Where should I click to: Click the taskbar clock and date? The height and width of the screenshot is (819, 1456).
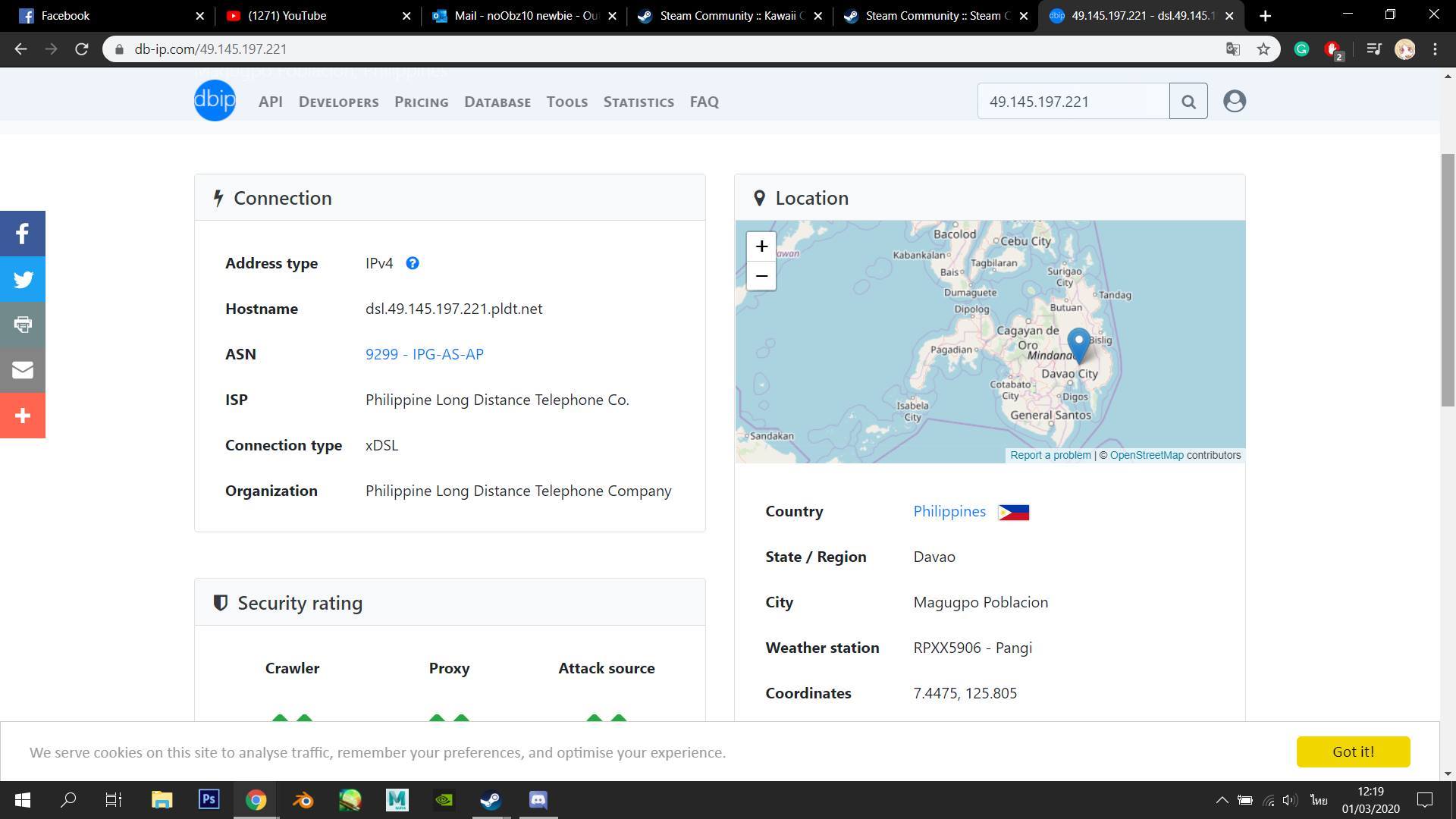point(1370,799)
